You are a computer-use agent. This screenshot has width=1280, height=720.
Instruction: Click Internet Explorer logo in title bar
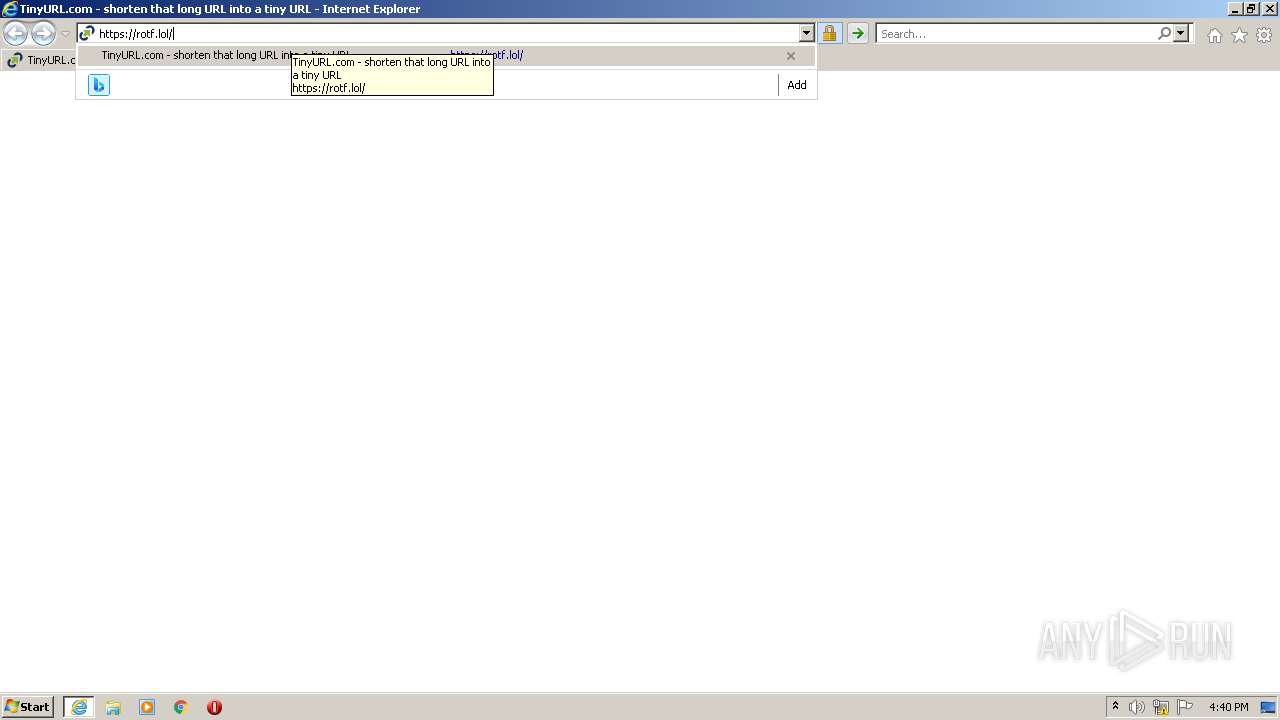click(x=10, y=9)
